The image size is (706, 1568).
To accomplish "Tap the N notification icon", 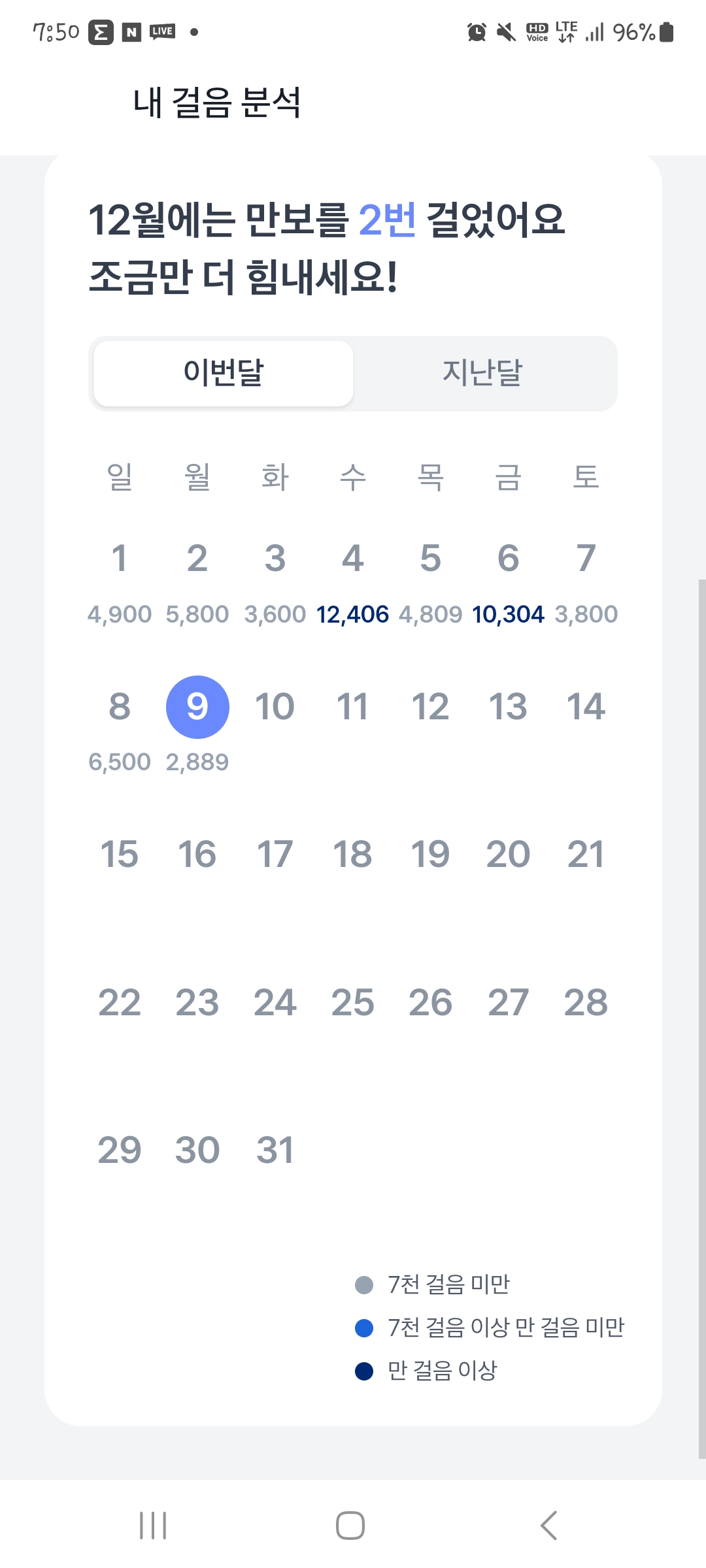I will coord(132,32).
